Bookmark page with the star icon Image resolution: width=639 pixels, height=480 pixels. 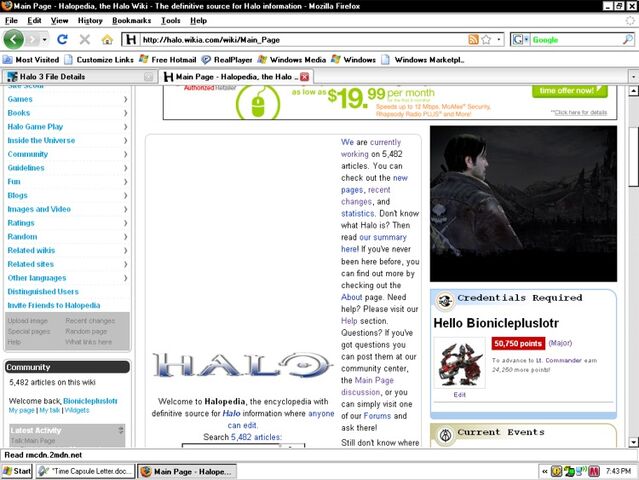coord(486,40)
